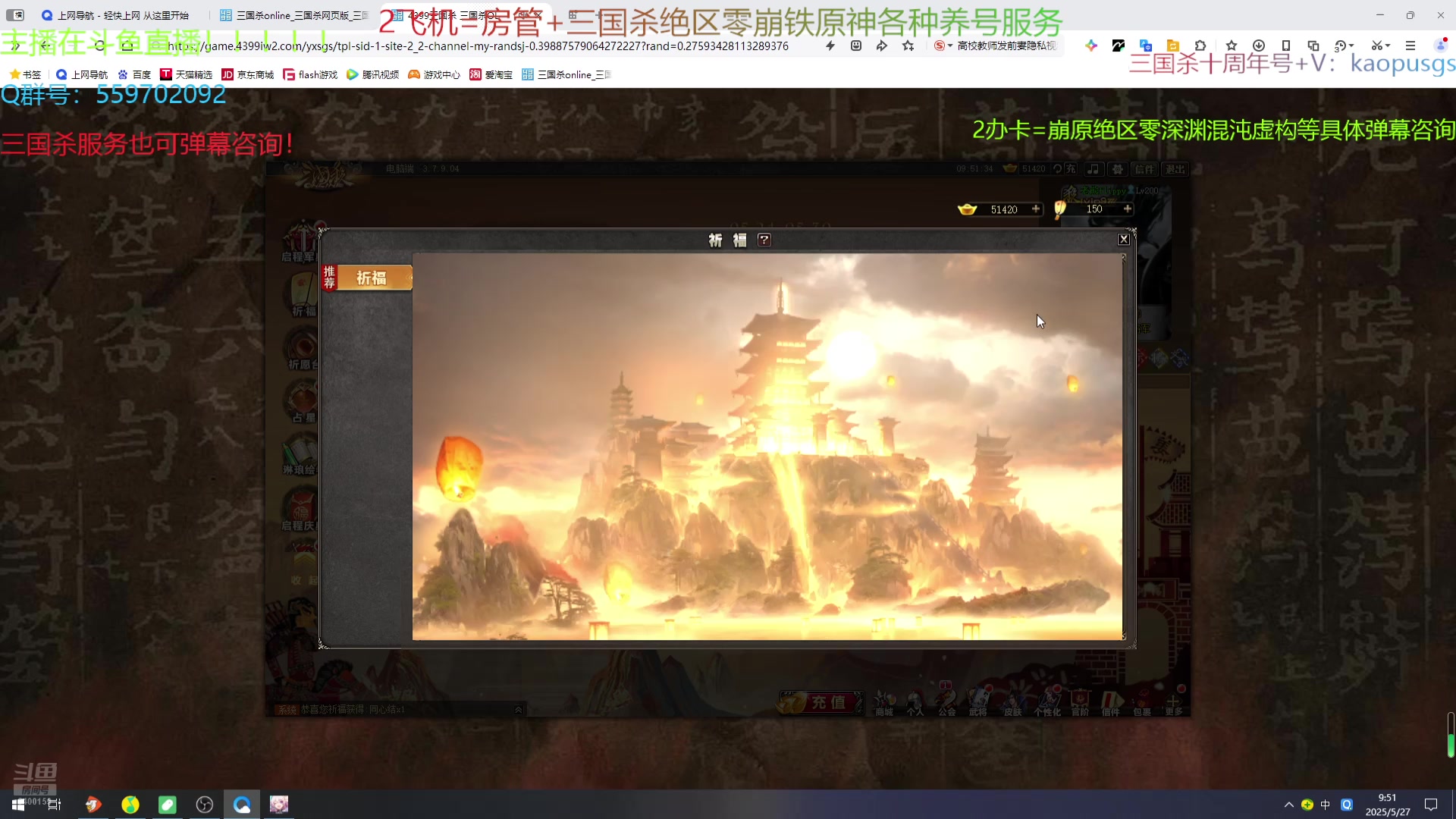Open the Task View taskbar icon
The image size is (1456, 819).
55,805
